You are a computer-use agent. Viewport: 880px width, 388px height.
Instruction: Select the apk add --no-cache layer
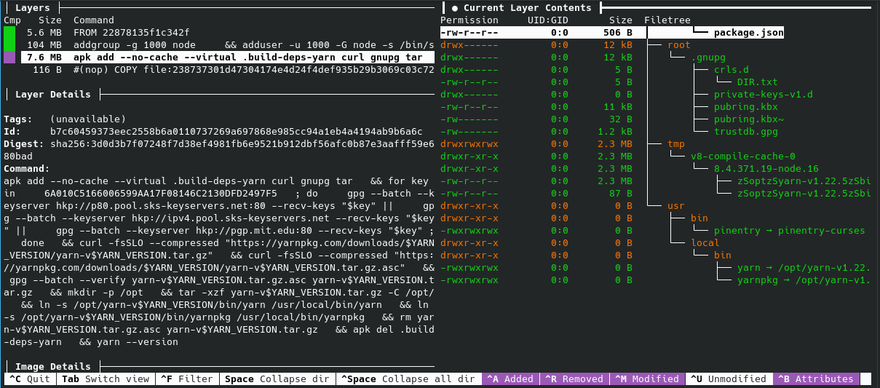pyautogui.click(x=227, y=57)
